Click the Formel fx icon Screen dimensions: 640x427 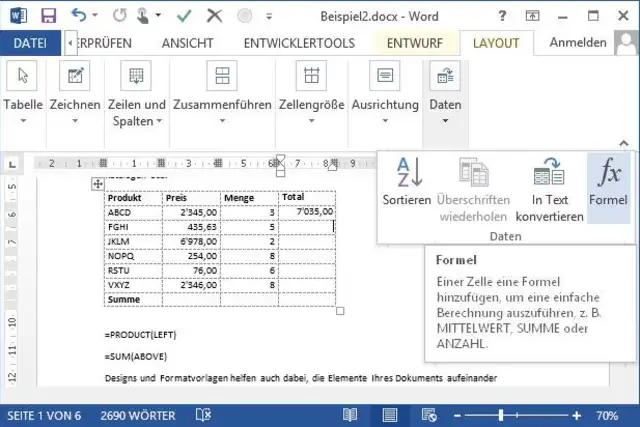(608, 174)
